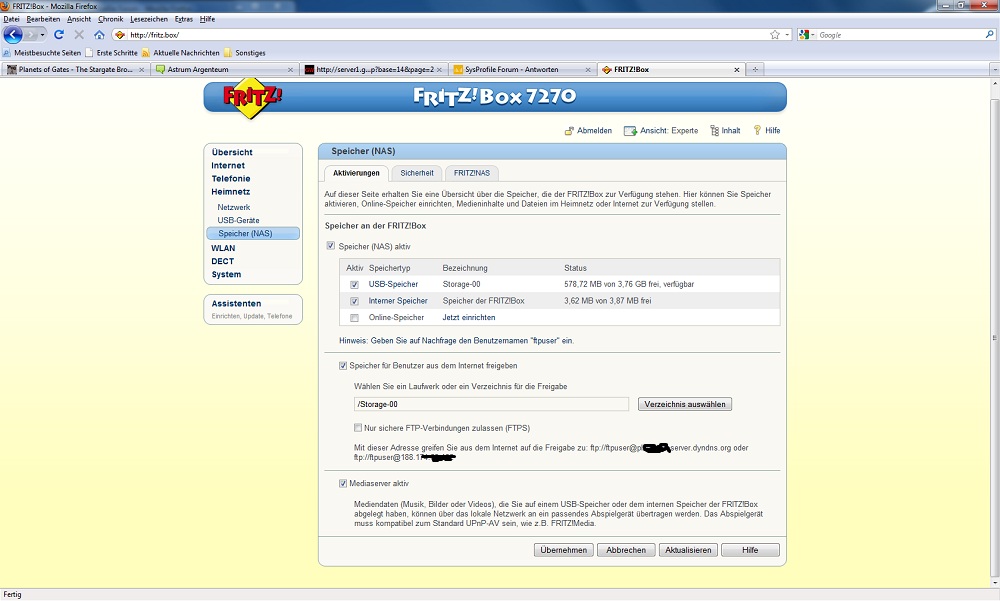The image size is (1000, 601).
Task: Open the Bearbeiten menu
Action: 43,19
